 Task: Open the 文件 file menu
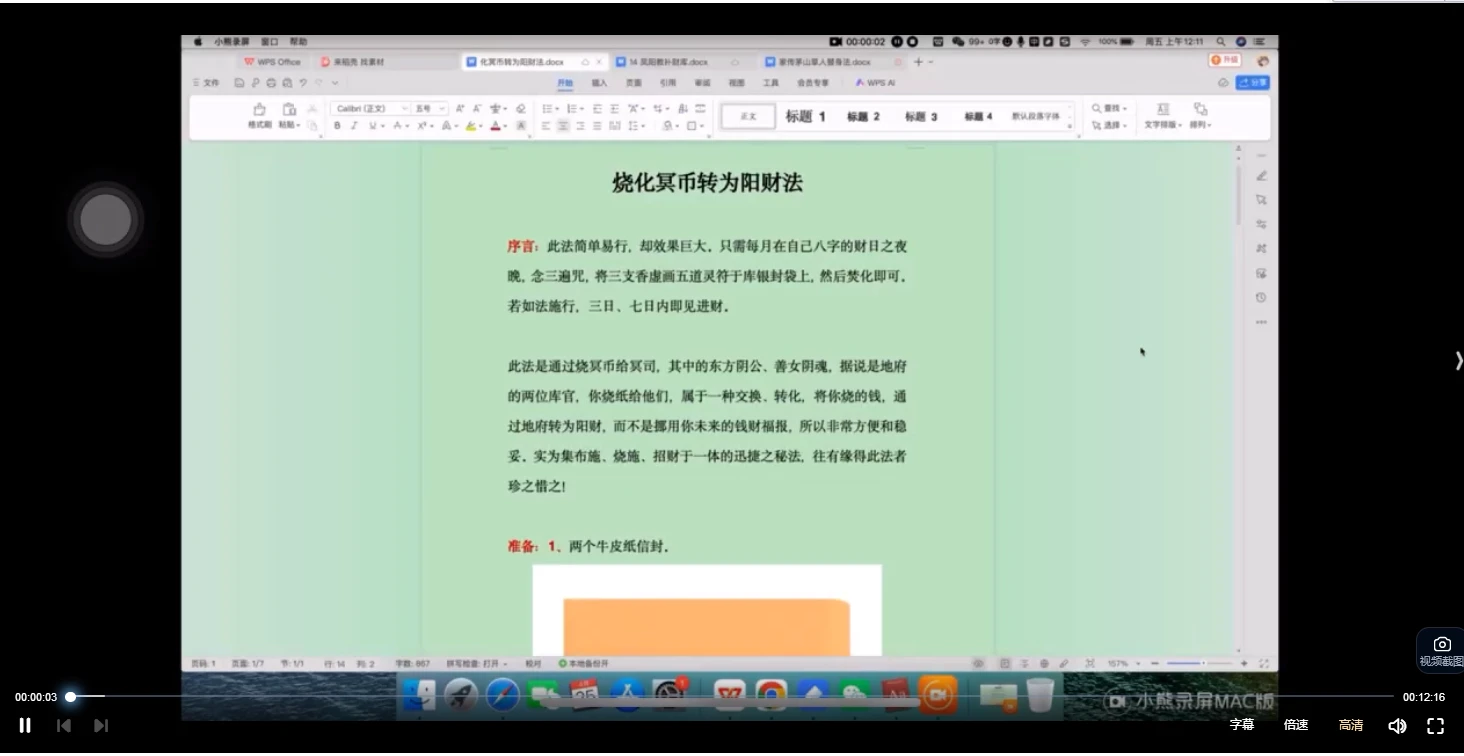(205, 83)
